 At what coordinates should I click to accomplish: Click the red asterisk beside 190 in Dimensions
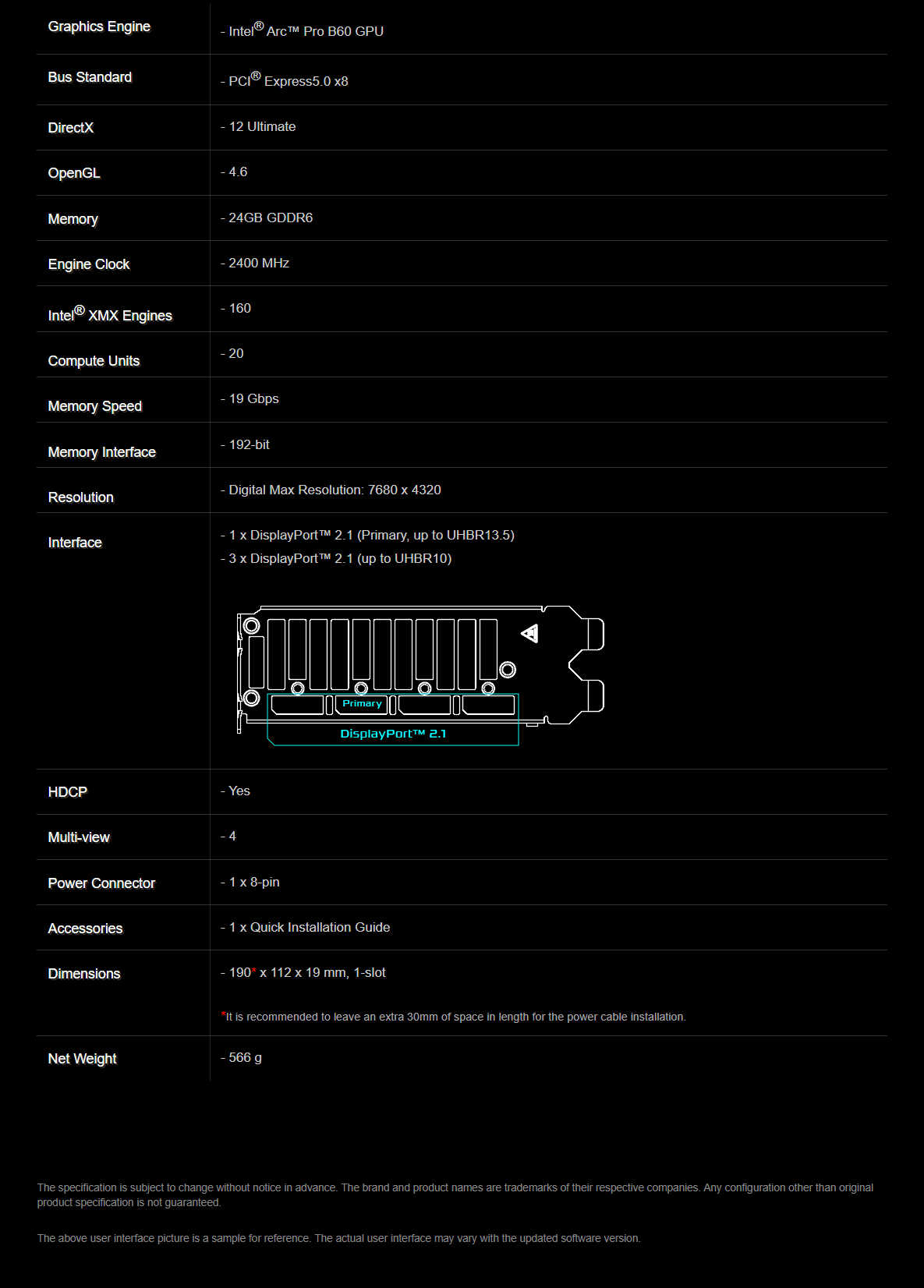254,971
